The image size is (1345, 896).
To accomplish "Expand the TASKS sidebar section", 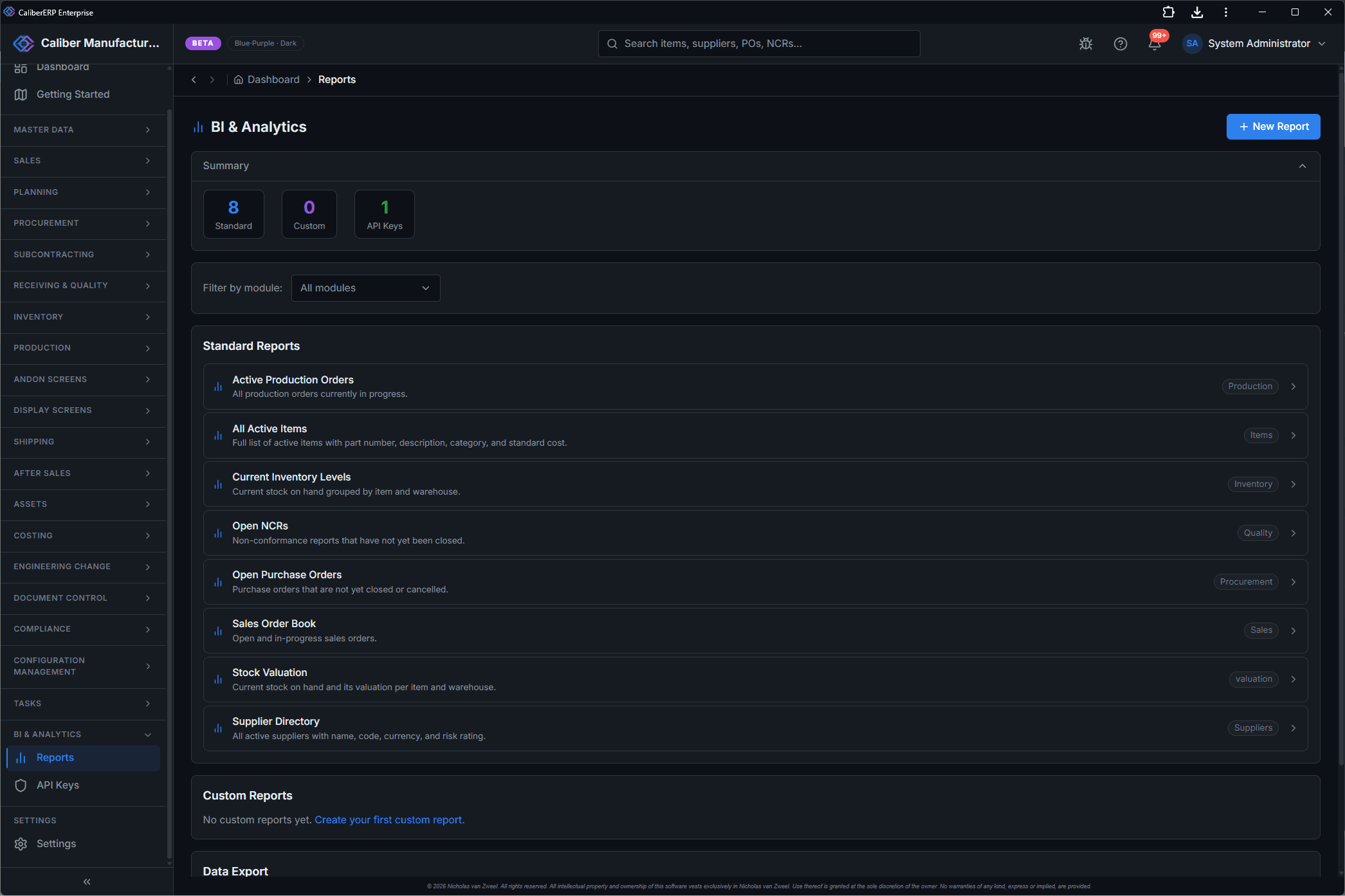I will (84, 704).
